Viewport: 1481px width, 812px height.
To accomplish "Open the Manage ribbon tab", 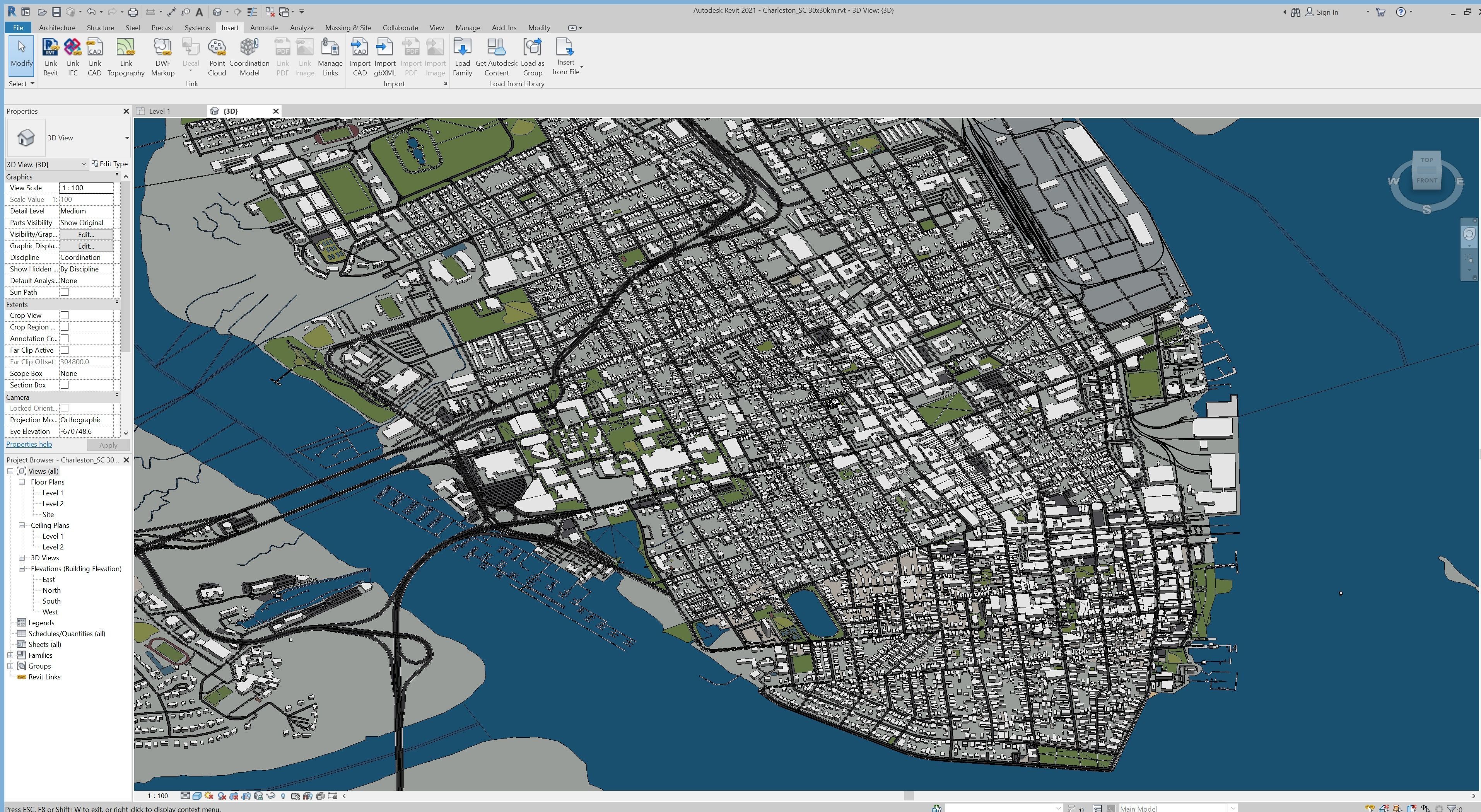I will coord(467,27).
